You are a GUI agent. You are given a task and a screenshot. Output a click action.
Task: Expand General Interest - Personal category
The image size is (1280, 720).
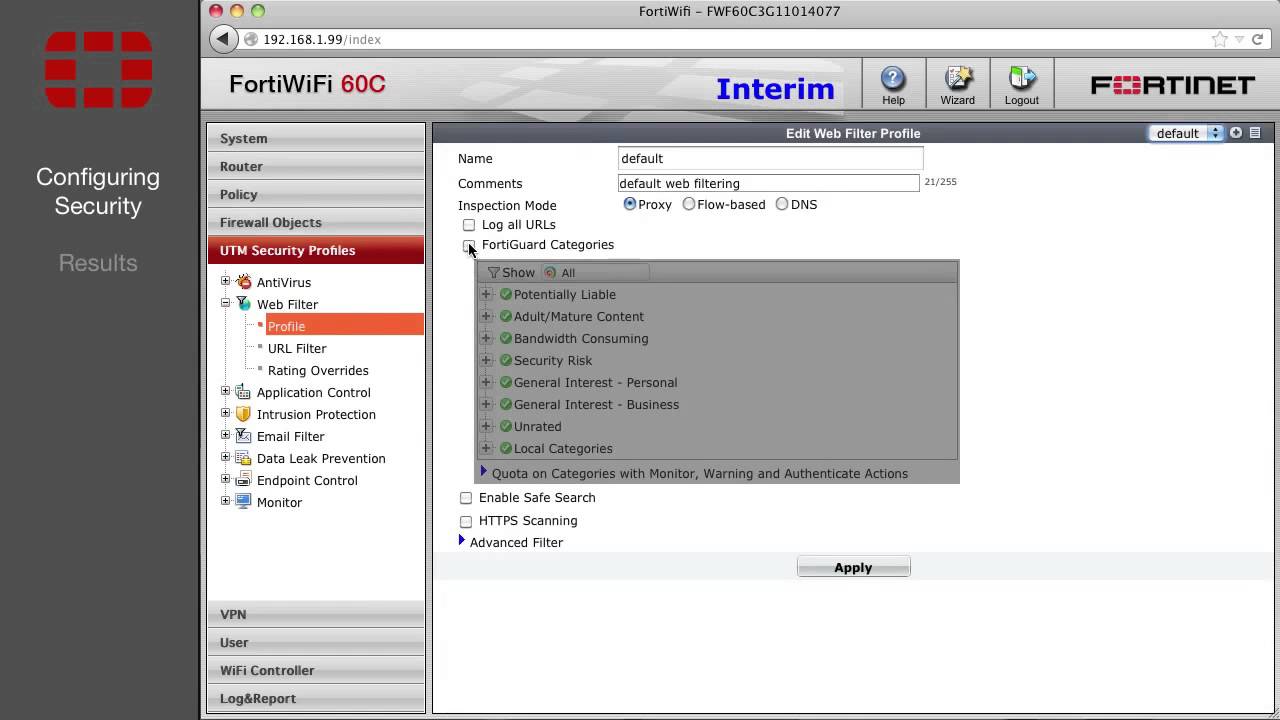(x=486, y=382)
